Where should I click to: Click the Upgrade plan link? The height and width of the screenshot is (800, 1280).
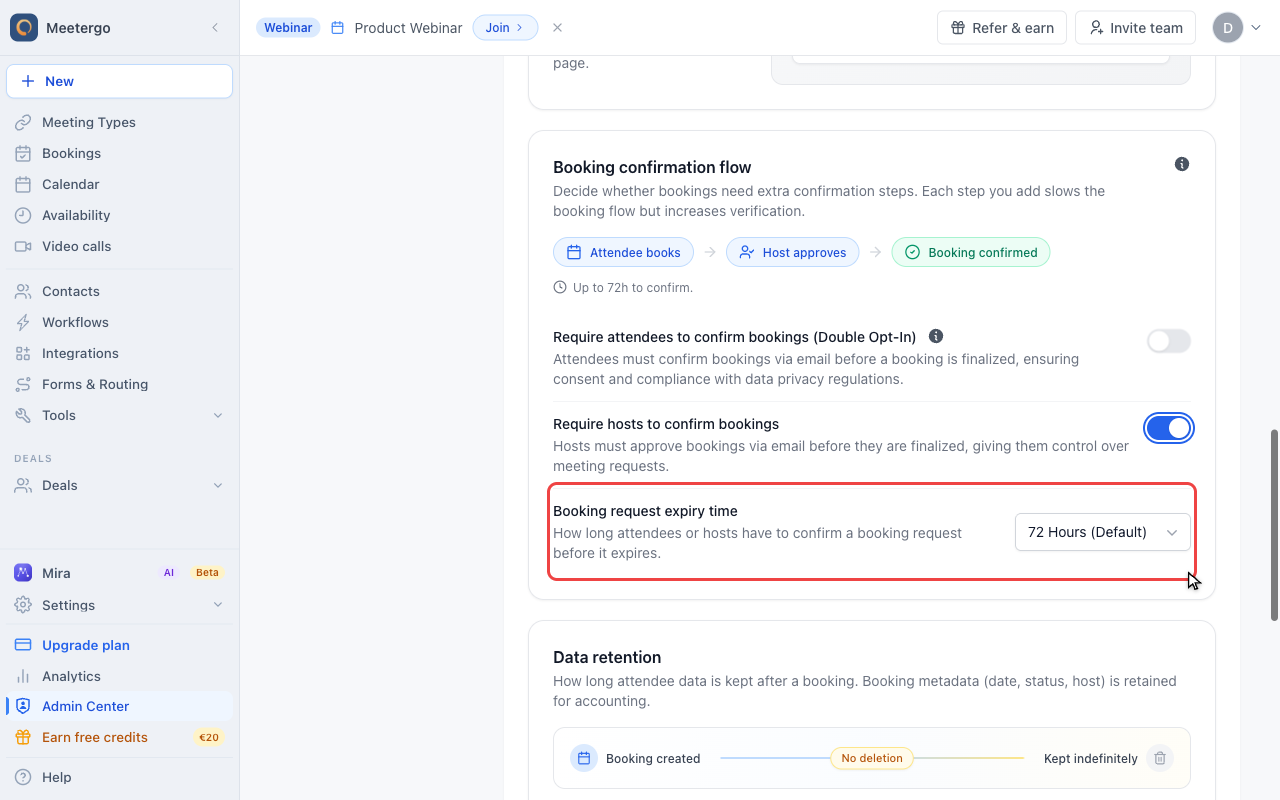pos(86,645)
